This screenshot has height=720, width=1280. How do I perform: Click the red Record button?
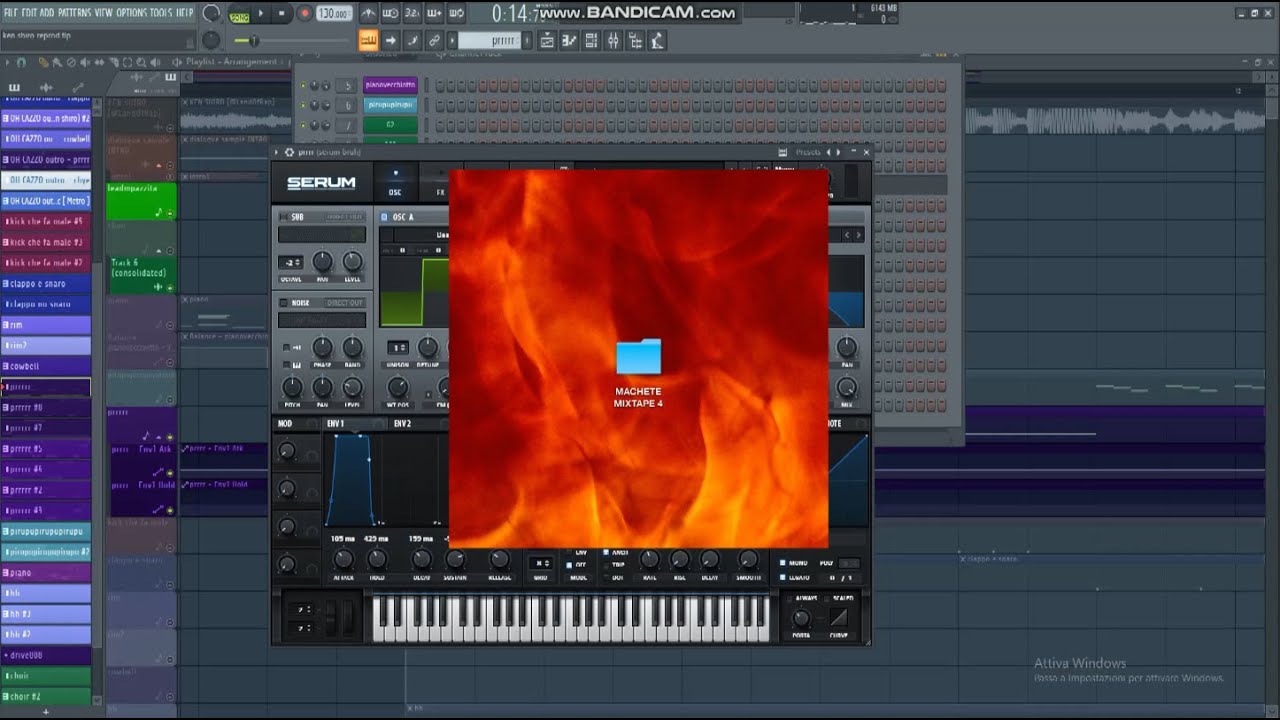pyautogui.click(x=304, y=14)
